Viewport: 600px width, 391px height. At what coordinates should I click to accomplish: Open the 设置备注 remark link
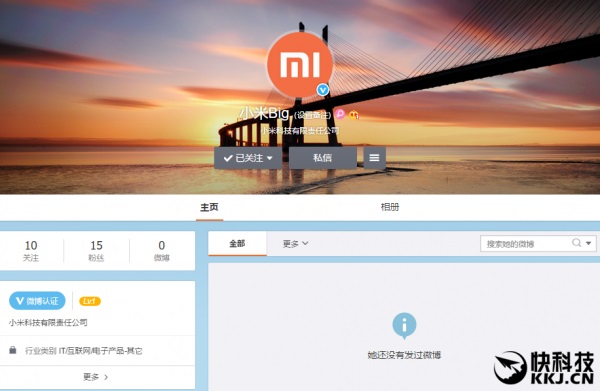(x=313, y=115)
